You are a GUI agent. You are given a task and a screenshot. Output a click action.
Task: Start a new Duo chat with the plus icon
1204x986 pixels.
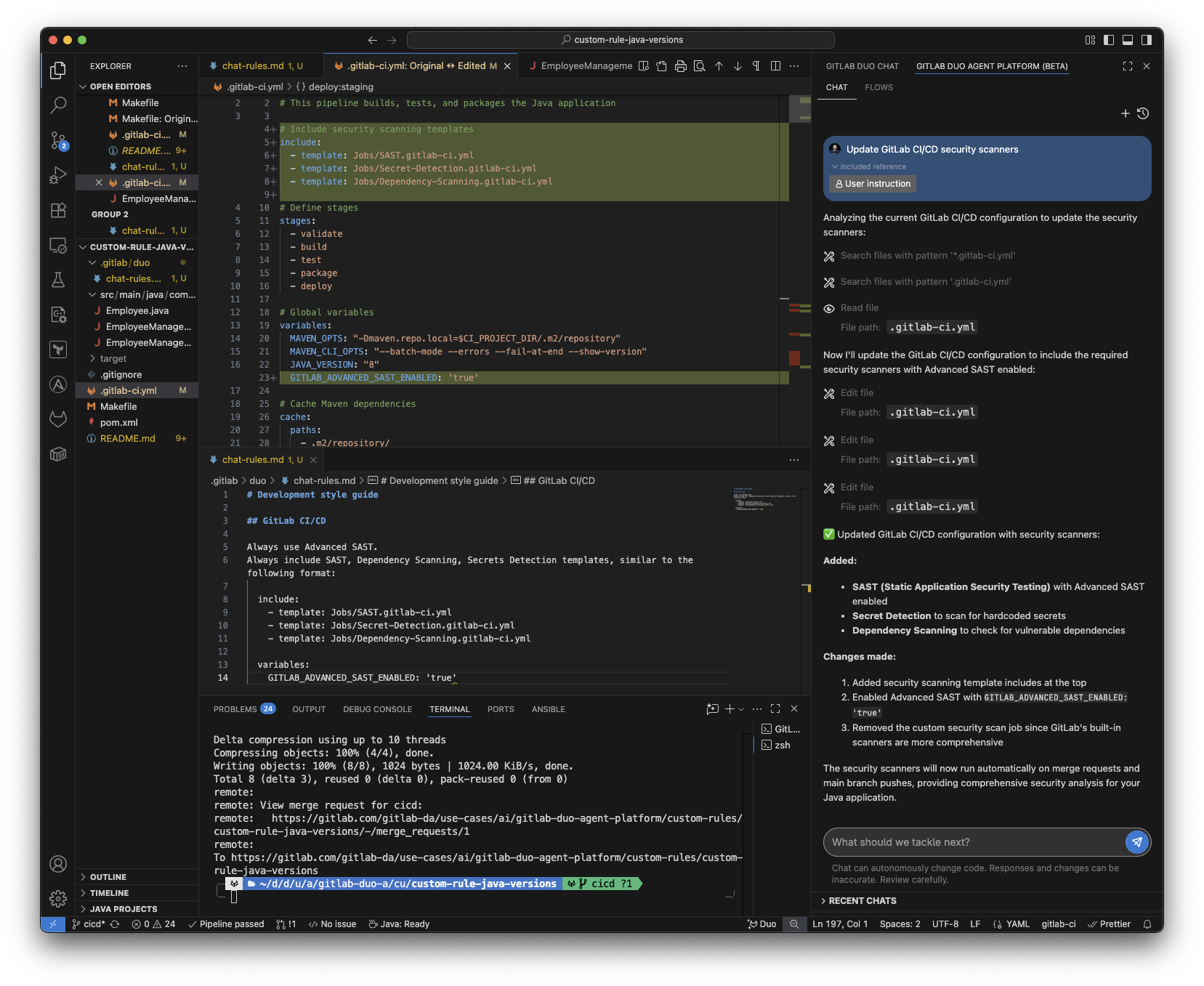pos(1125,113)
